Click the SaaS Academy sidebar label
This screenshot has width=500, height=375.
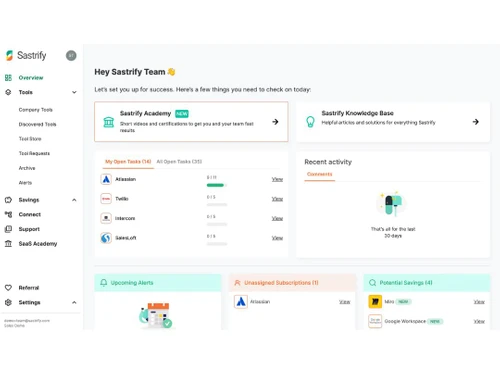click(x=38, y=244)
